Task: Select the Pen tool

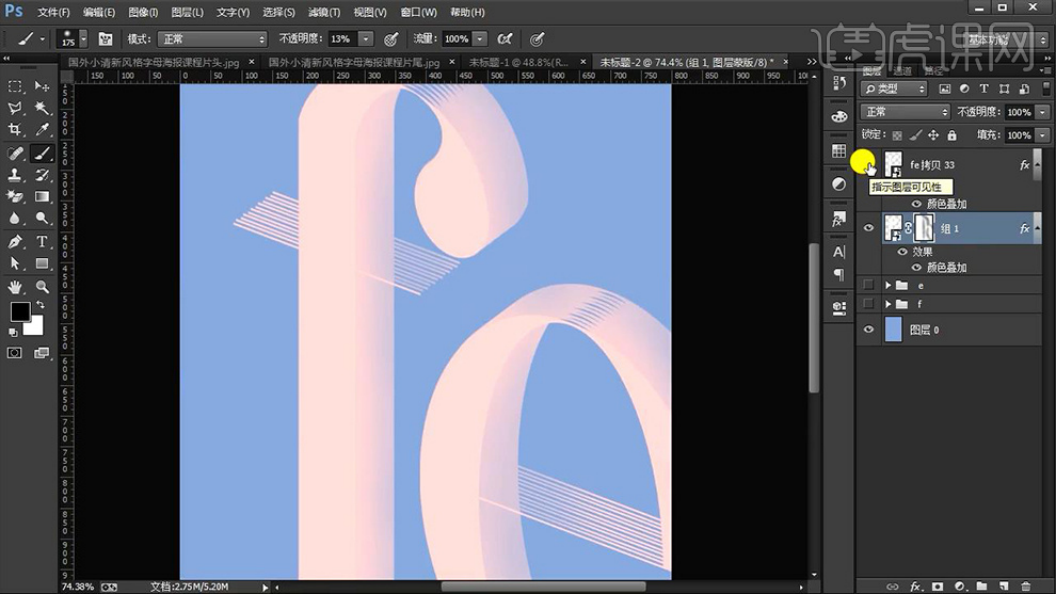Action: pos(15,242)
